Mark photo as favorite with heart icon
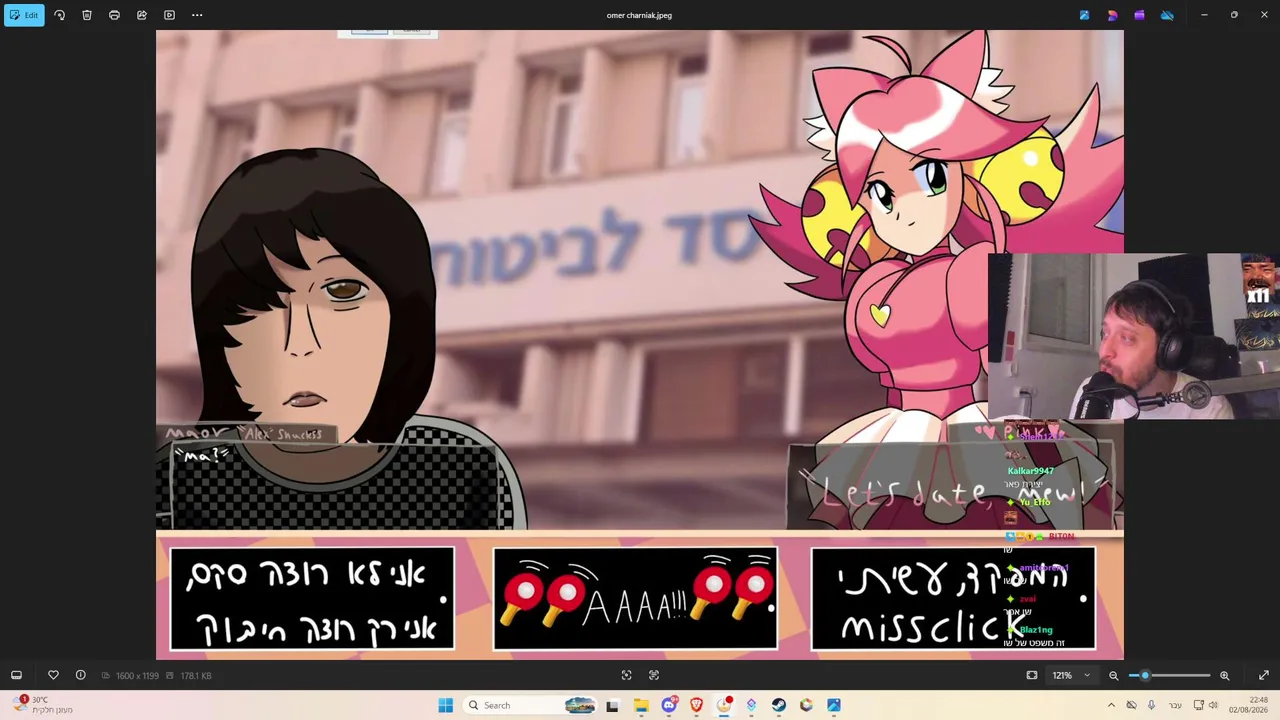 point(53,675)
